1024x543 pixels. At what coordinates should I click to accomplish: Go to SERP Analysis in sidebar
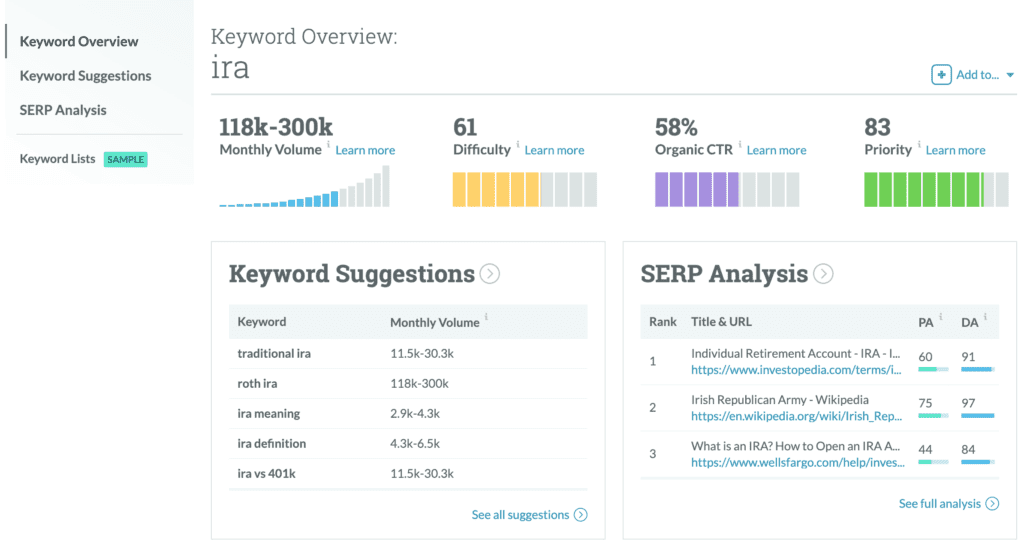[63, 110]
